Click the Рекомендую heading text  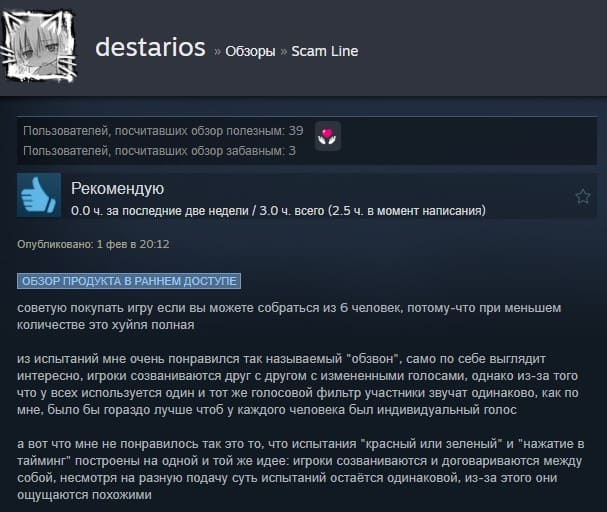(117, 188)
